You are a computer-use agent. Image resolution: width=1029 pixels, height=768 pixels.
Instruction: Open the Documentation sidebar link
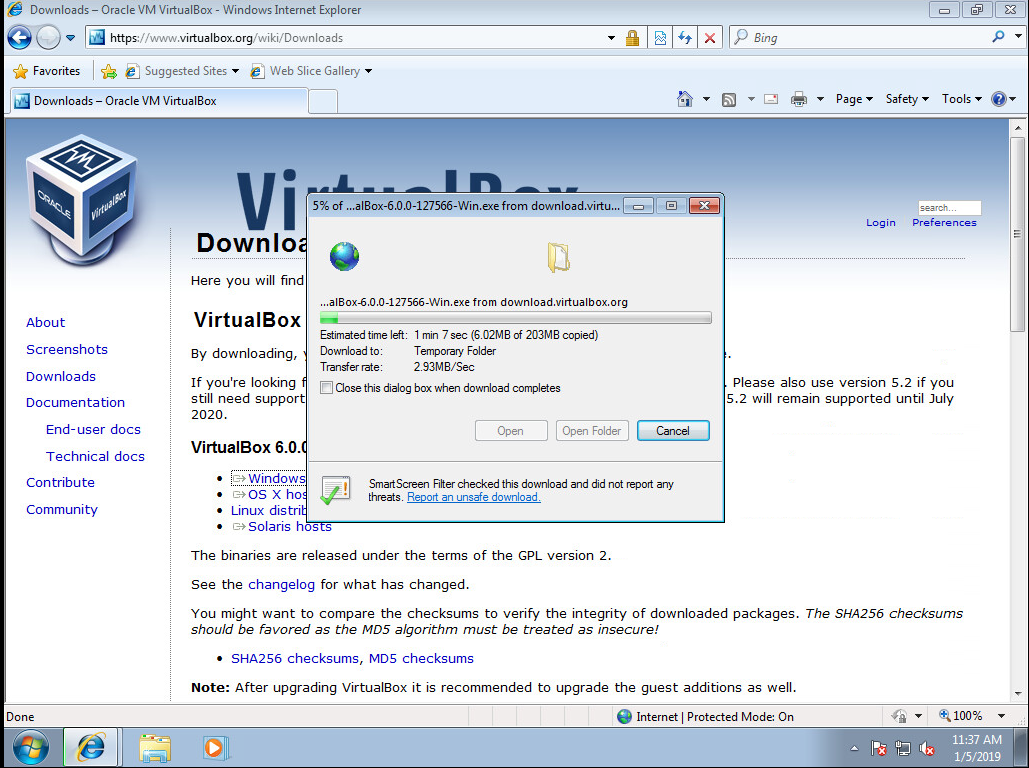(75, 402)
